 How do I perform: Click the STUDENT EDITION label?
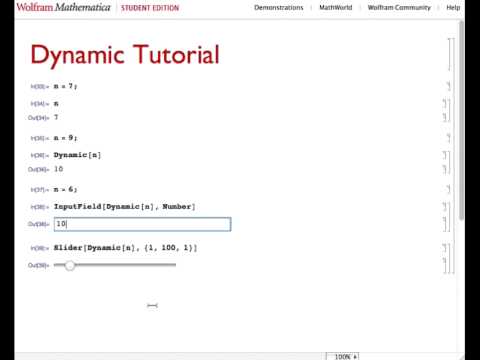tap(150, 8)
